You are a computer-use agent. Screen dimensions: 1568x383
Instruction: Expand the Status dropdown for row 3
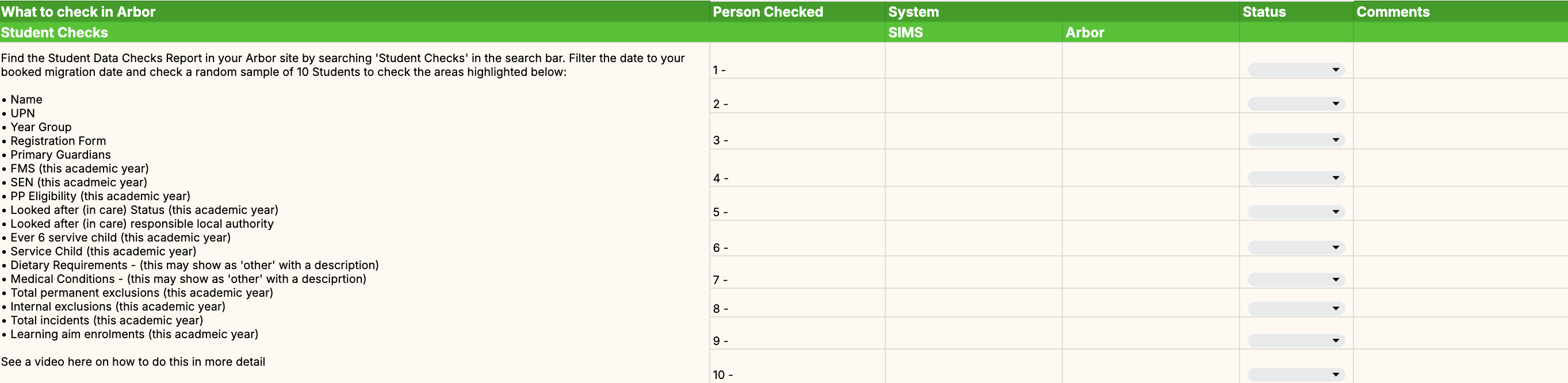[x=1295, y=140]
